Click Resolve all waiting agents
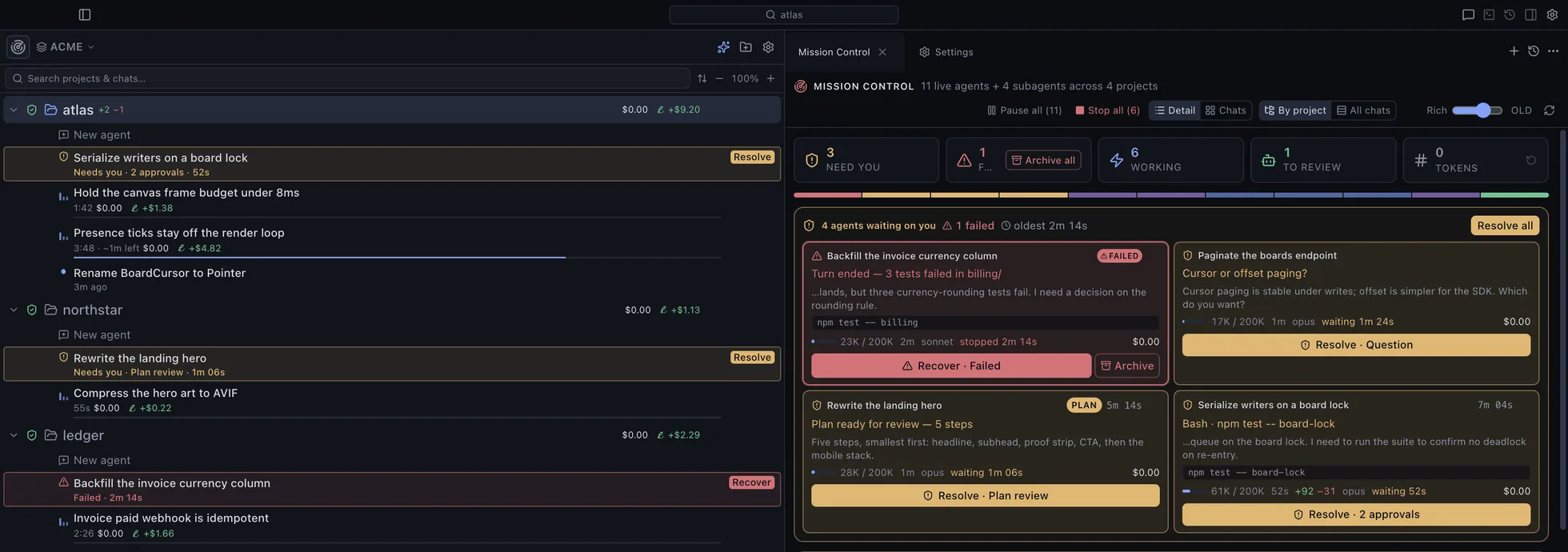Screen dimensions: 1568x552 point(1505,226)
